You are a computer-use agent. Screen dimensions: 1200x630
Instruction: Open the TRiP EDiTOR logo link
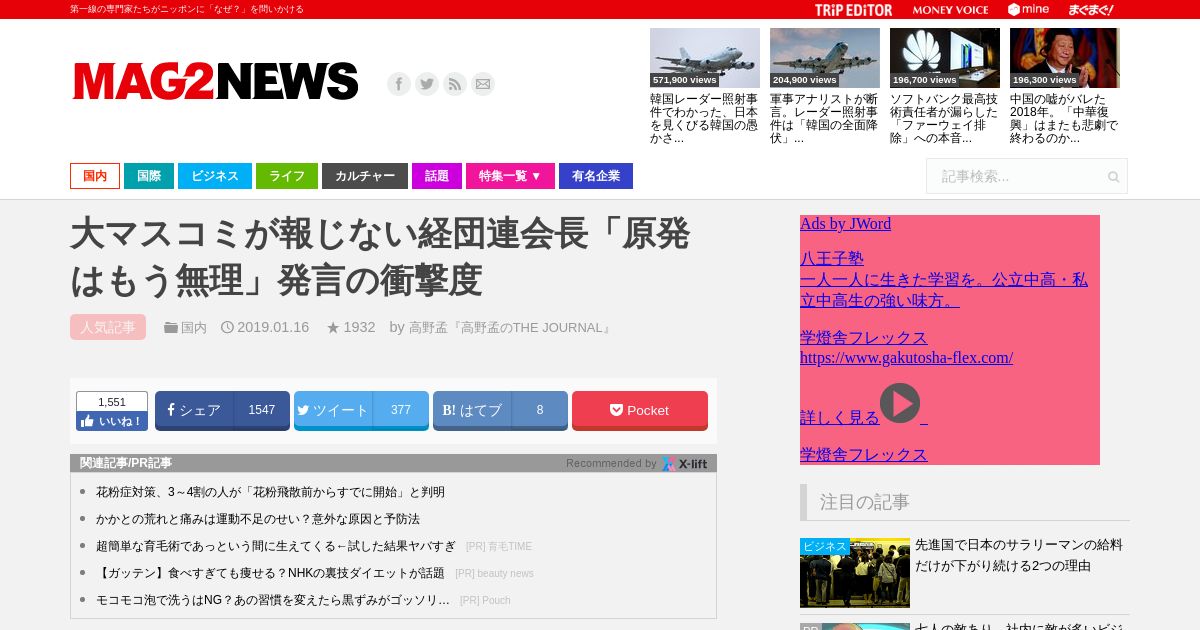[853, 10]
